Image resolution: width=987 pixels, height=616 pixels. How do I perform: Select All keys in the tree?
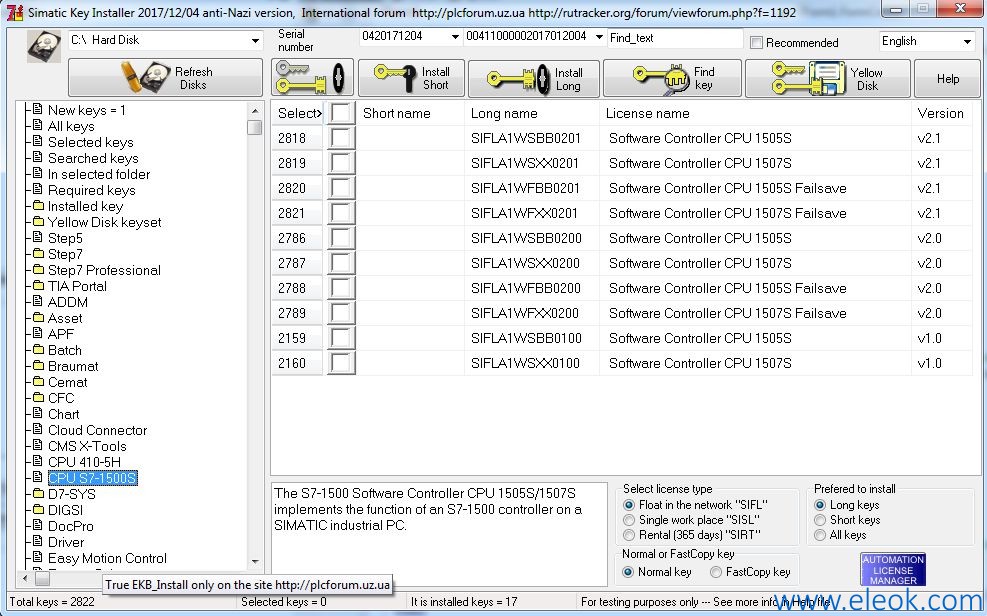71,126
